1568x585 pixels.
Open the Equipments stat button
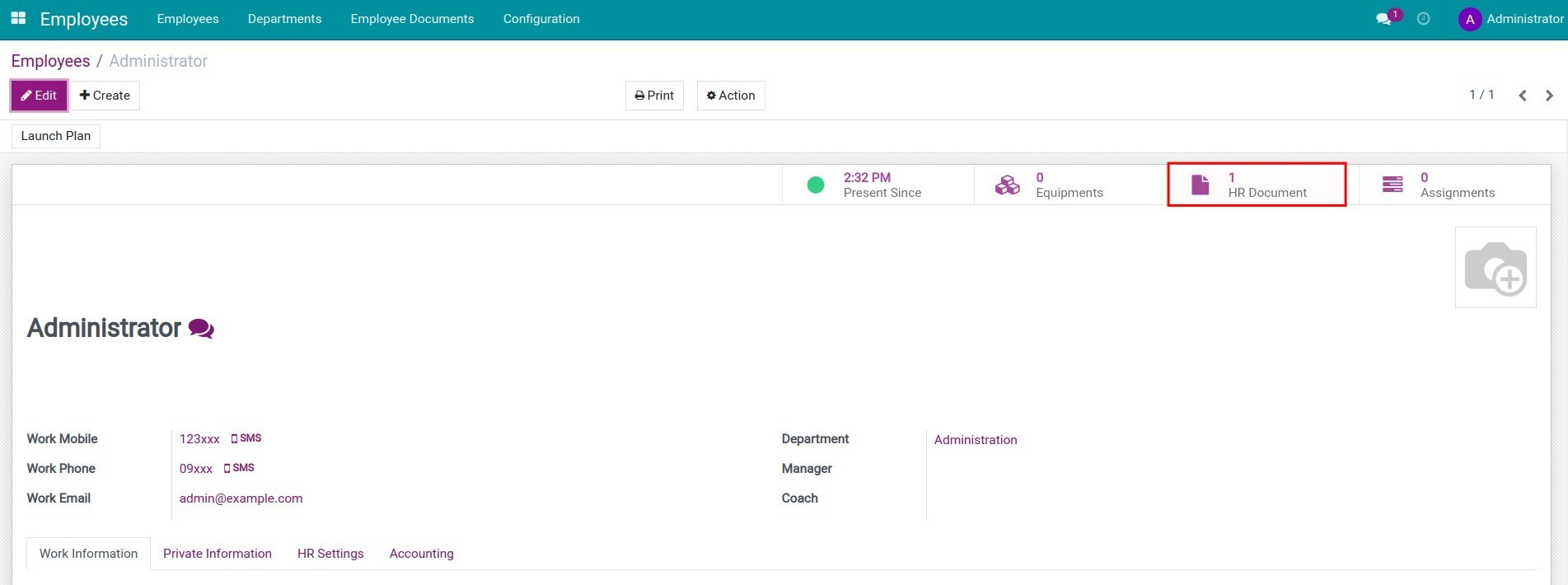pyautogui.click(x=1070, y=185)
